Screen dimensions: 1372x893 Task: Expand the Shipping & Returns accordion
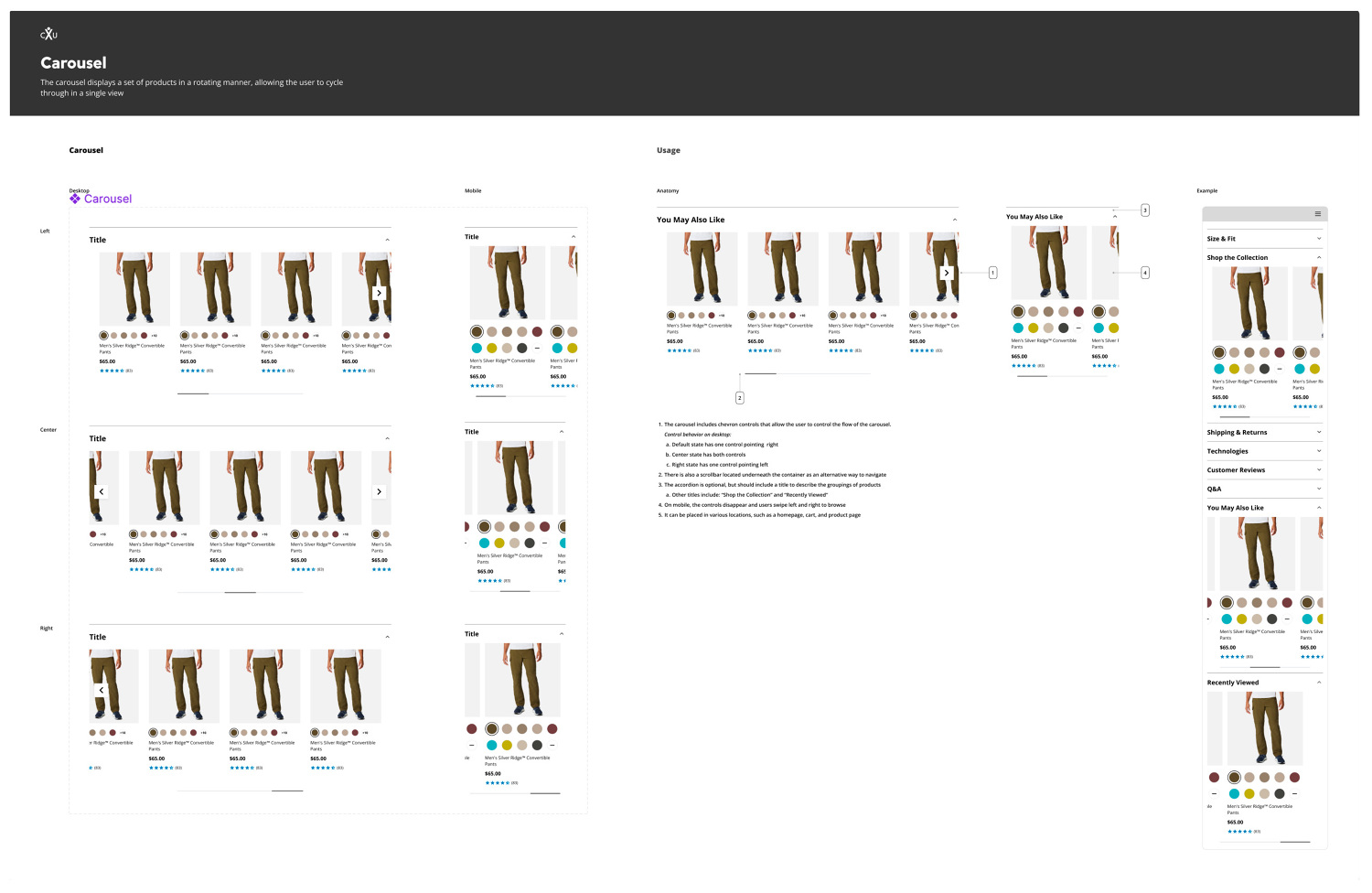click(x=1318, y=432)
